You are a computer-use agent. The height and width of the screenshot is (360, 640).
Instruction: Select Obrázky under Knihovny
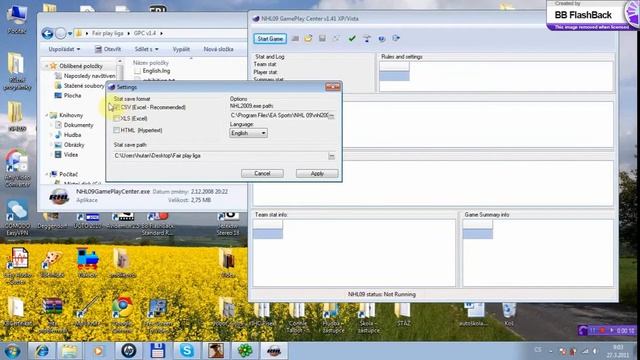coord(69,145)
